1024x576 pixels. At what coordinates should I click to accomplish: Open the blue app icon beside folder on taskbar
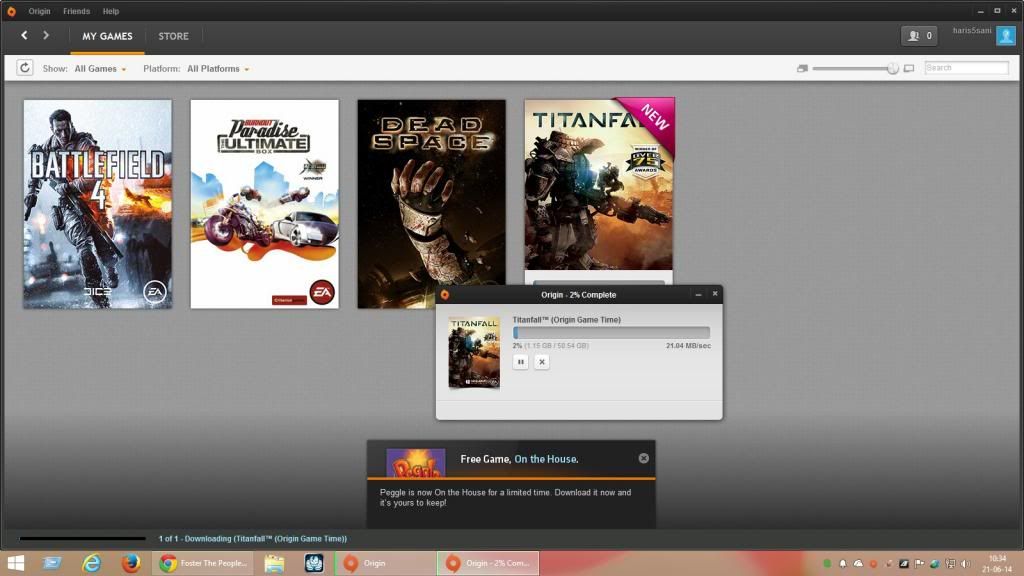(x=314, y=563)
